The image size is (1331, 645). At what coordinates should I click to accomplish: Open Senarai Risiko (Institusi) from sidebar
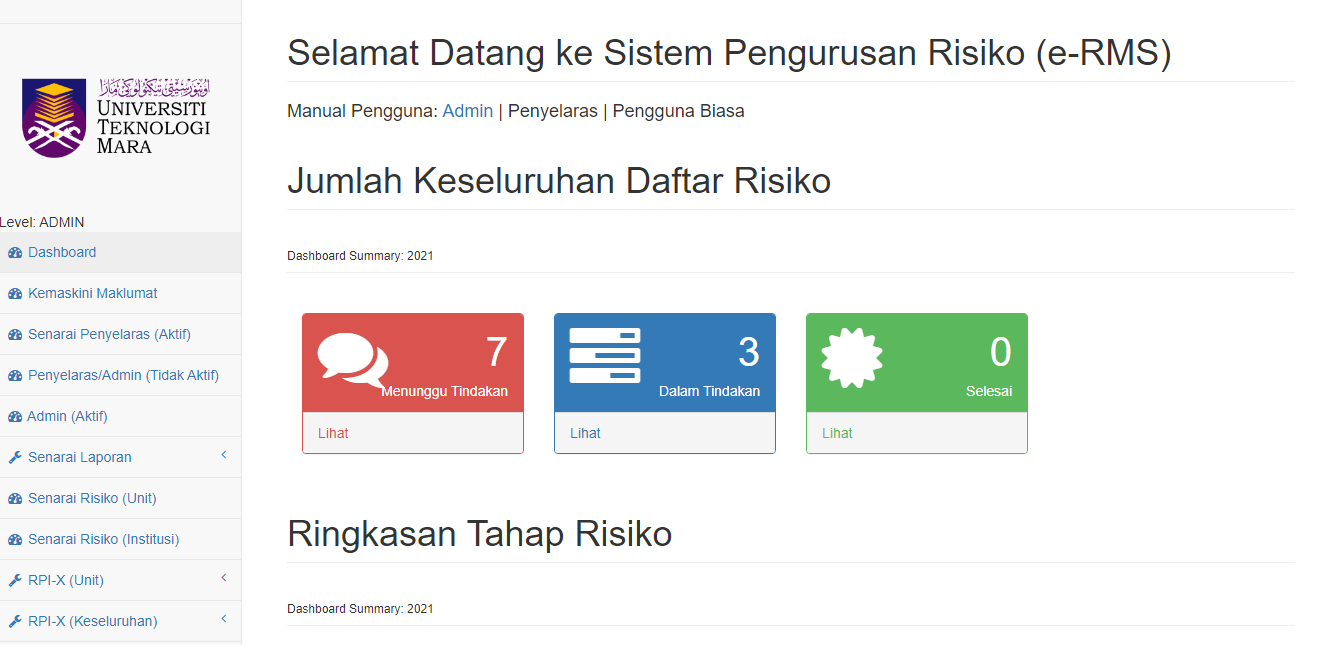pos(103,539)
